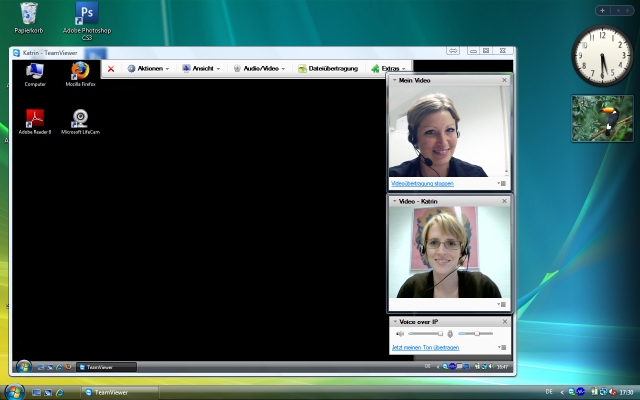Click the DE language indicator in remote taskbar
Viewport: 640px width, 400px height.
click(427, 366)
